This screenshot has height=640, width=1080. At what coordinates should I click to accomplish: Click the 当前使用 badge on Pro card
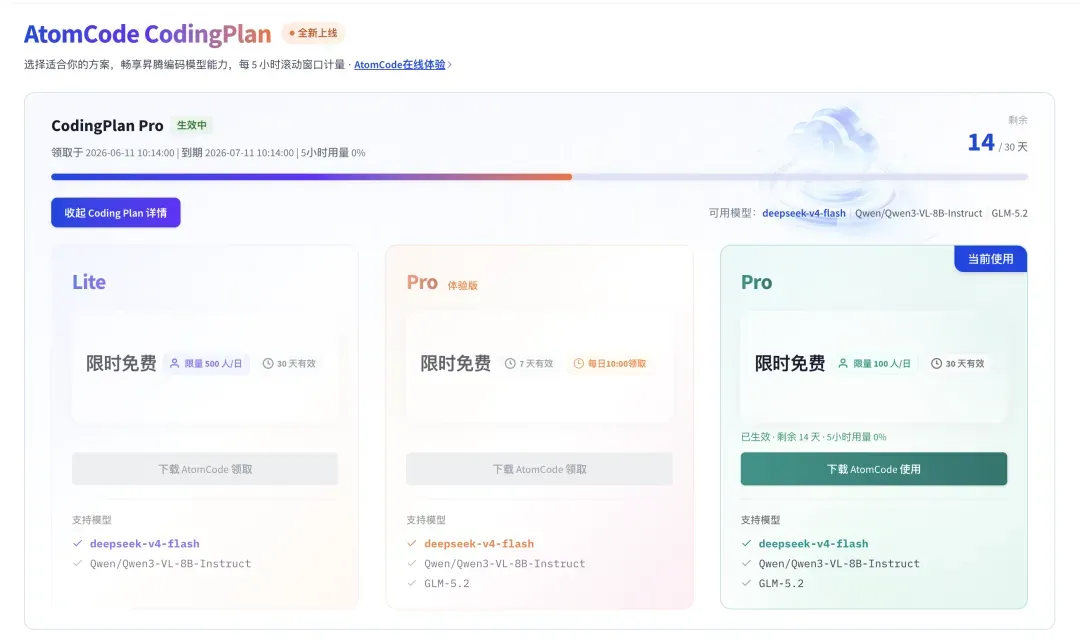pos(990,258)
